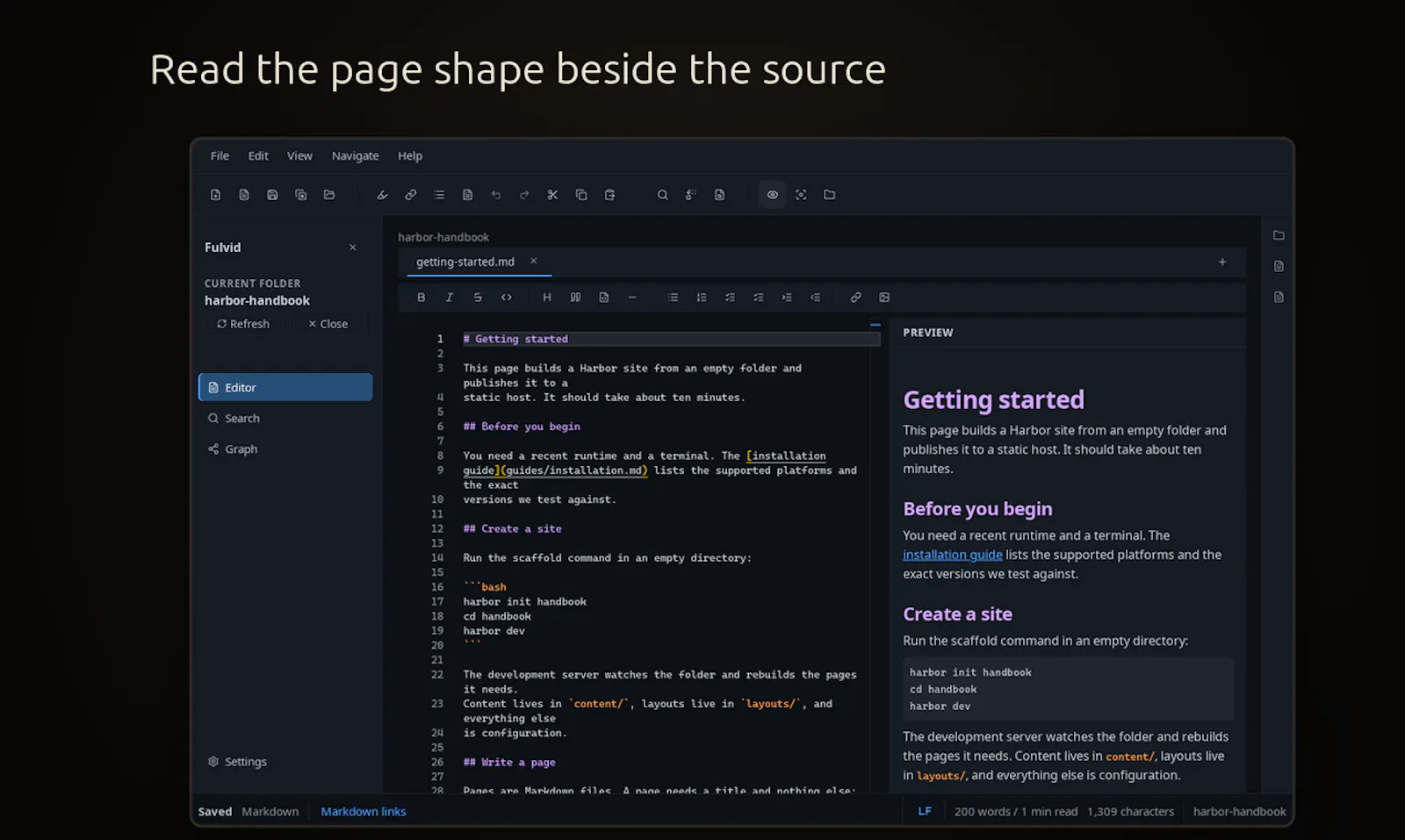Click the Saved status indicator
This screenshot has height=840, width=1405.
(x=215, y=812)
